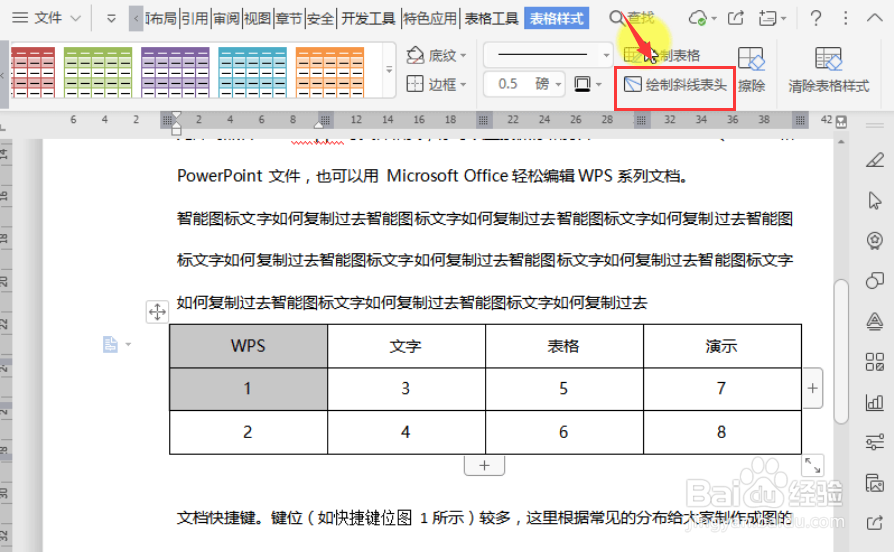
Task: Select the 表格 table cell
Action: (x=564, y=346)
